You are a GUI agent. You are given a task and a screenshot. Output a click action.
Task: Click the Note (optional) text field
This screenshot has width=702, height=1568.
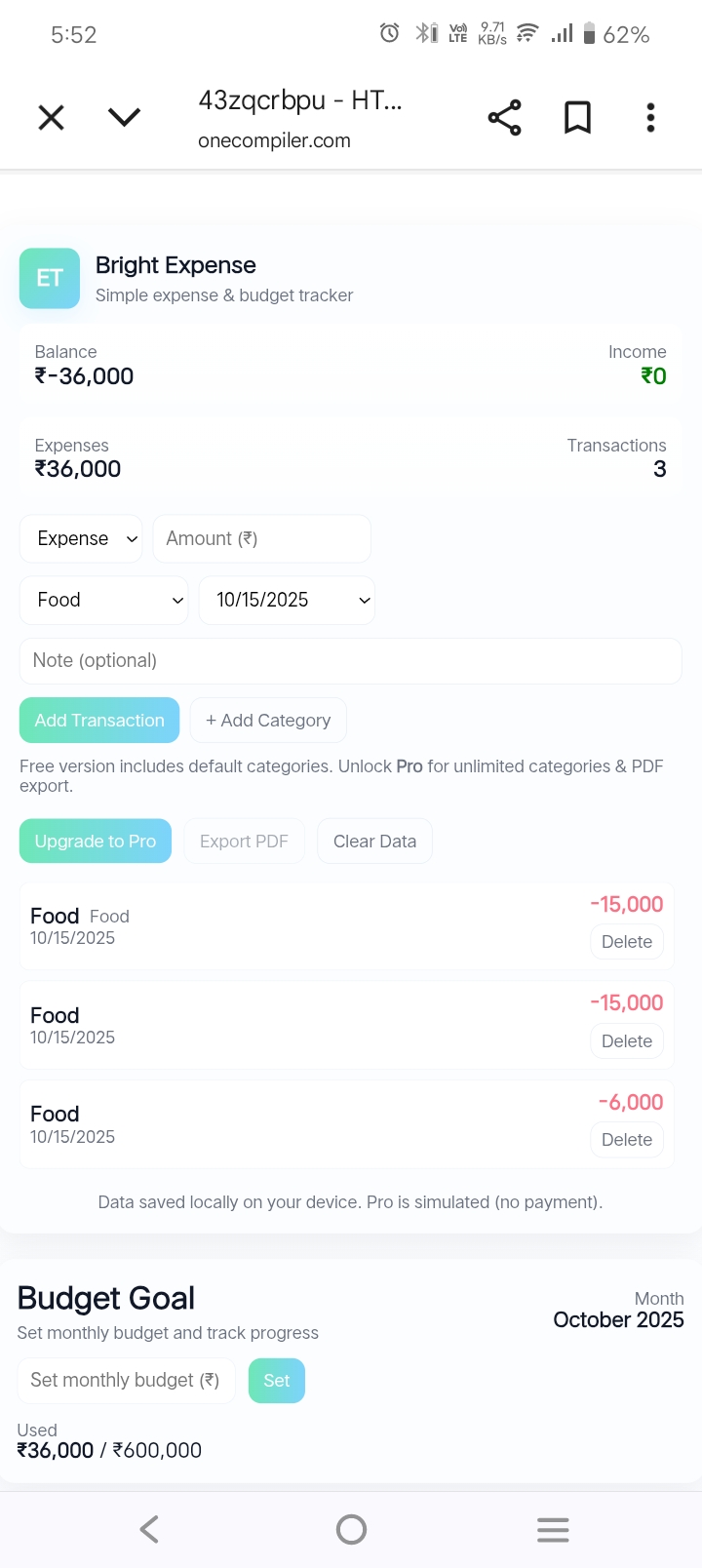click(350, 660)
